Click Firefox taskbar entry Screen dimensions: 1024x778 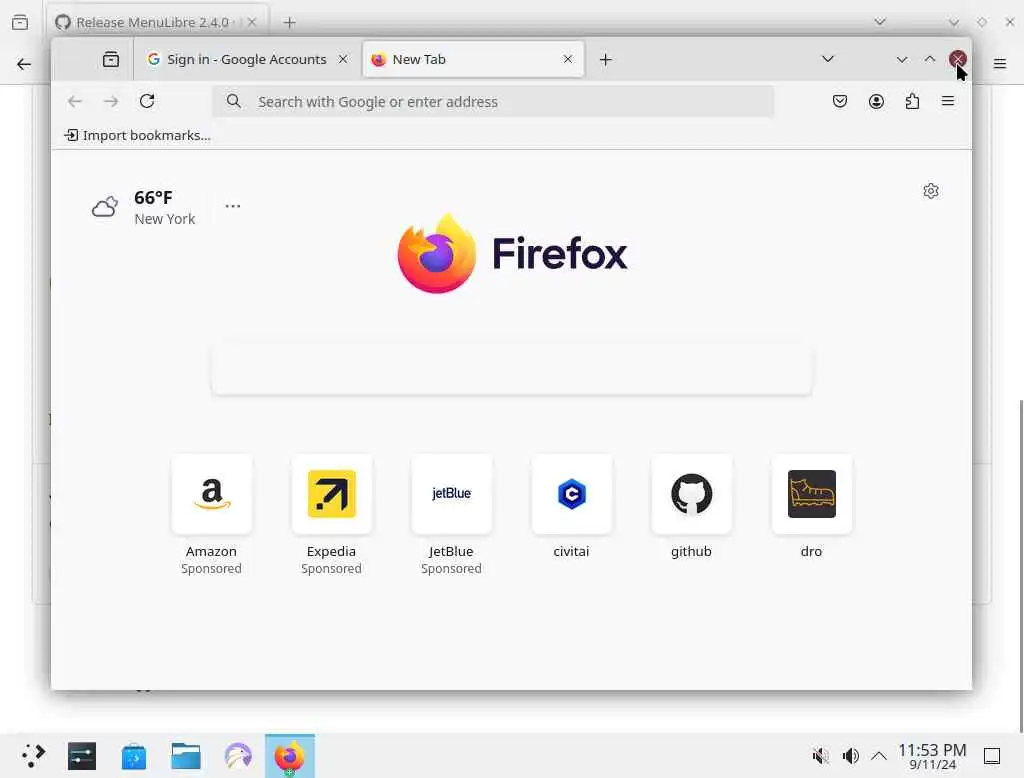(x=289, y=756)
